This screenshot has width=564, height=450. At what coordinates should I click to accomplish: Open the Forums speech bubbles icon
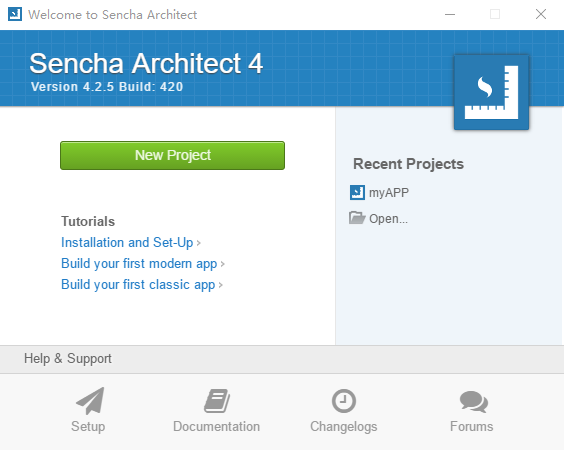point(474,401)
